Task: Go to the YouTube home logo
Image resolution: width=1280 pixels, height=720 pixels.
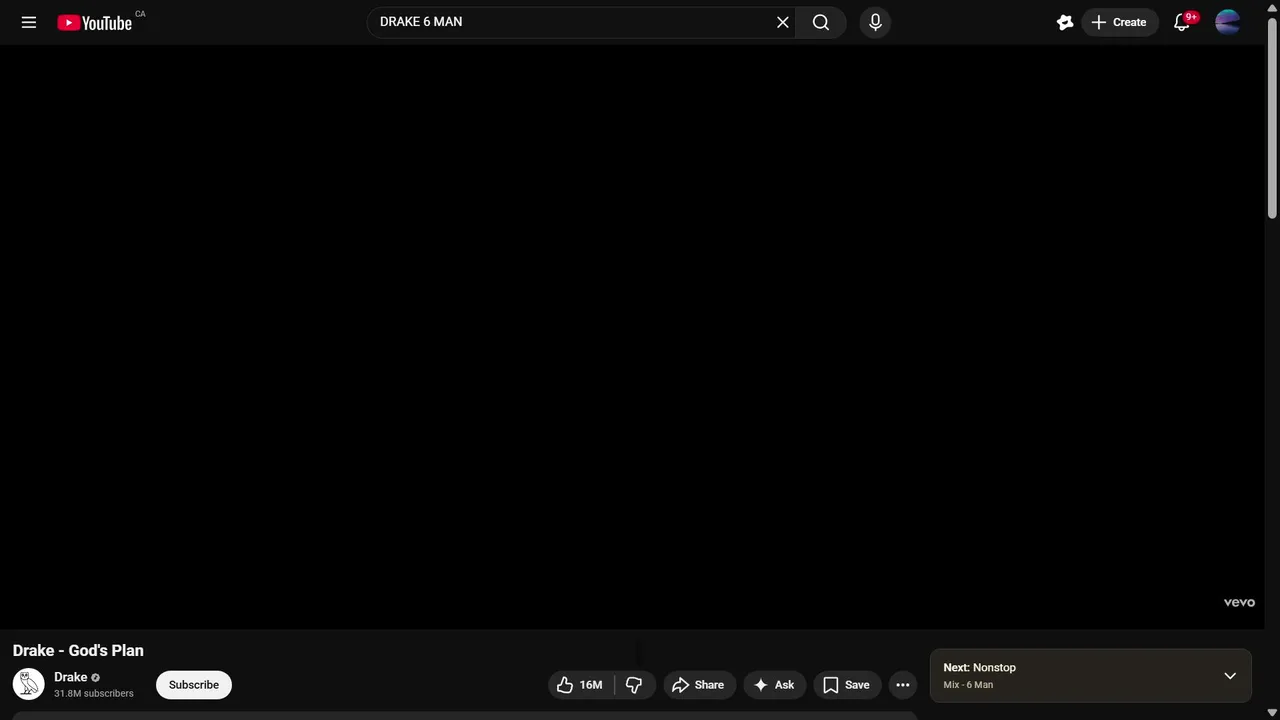Action: (x=95, y=22)
